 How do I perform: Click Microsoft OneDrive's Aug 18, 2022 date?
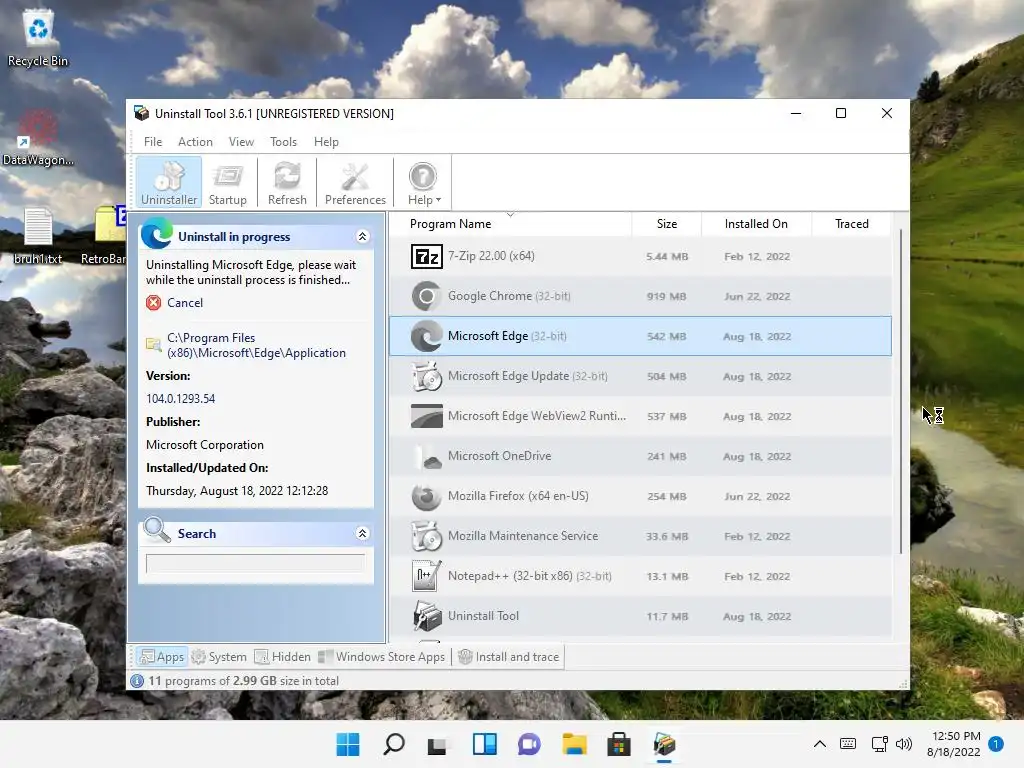(757, 456)
